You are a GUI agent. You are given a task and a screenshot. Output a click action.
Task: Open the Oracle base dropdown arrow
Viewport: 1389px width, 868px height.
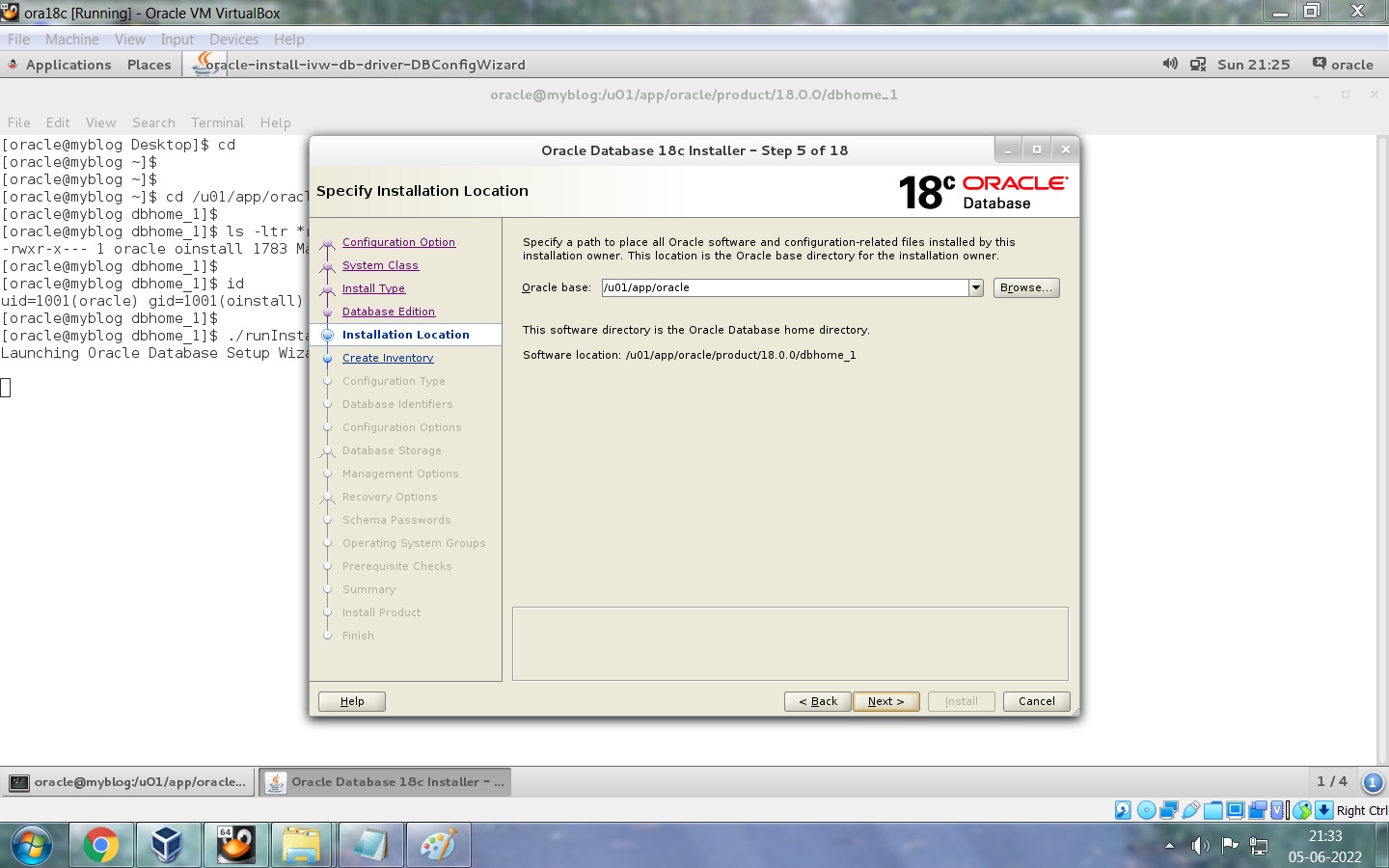point(976,287)
